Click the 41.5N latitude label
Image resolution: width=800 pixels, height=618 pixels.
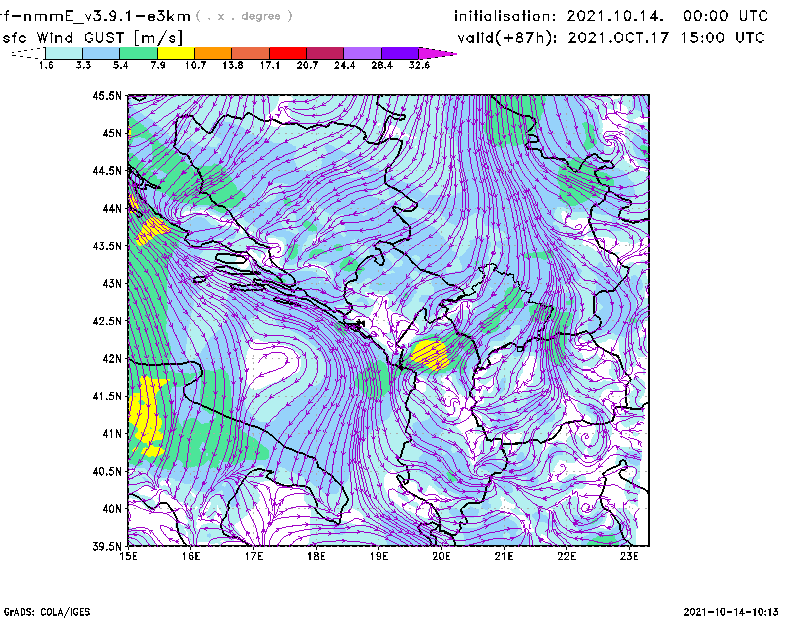pyautogui.click(x=107, y=396)
